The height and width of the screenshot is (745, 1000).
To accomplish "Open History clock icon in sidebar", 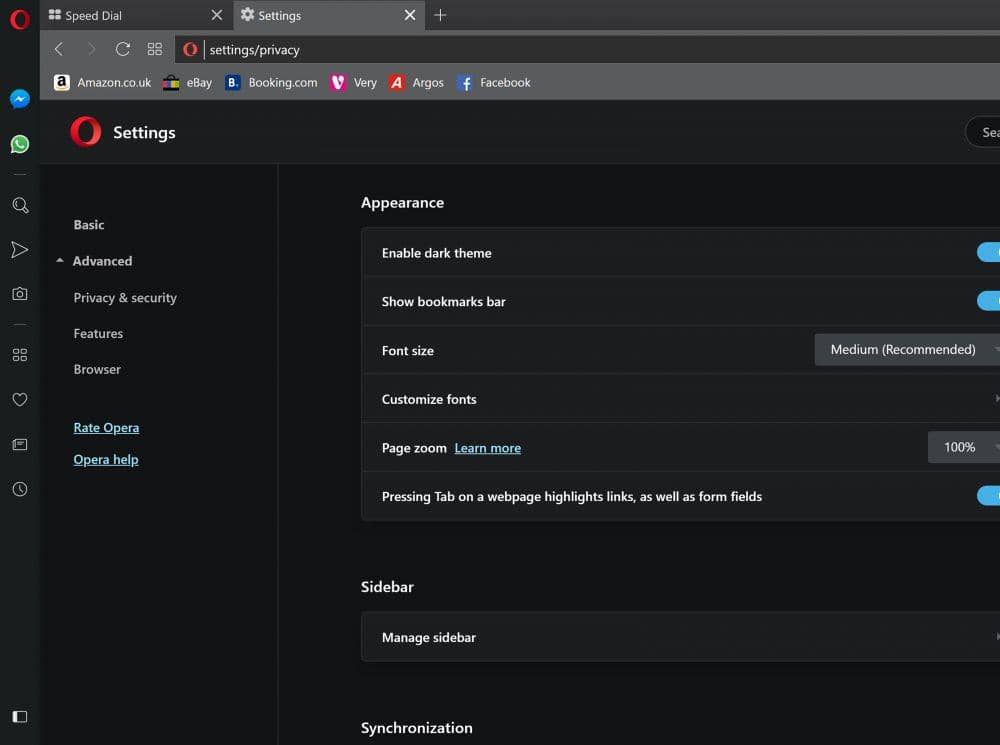I will 20,489.
